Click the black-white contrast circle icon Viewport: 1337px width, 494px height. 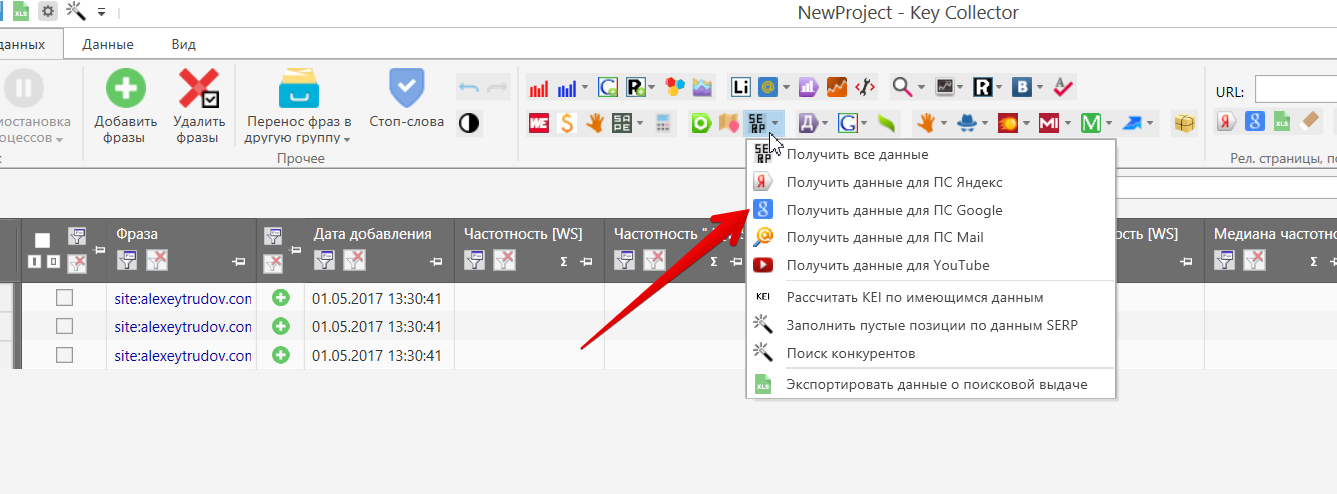tap(468, 123)
